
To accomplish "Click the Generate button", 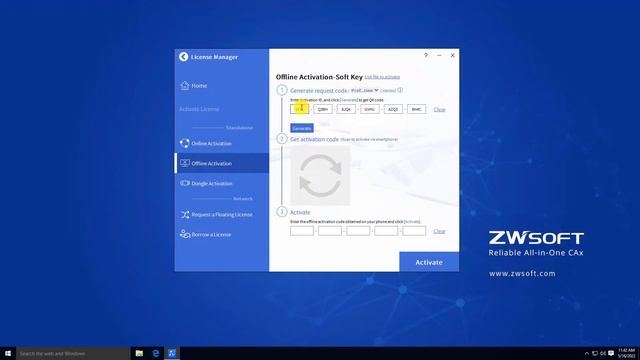I will pyautogui.click(x=302, y=128).
